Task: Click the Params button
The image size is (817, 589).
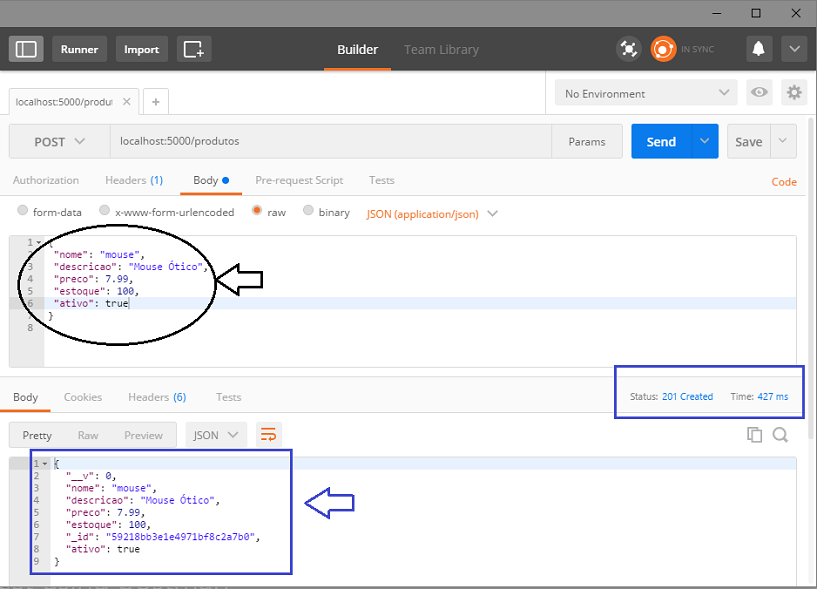Action: [x=587, y=141]
